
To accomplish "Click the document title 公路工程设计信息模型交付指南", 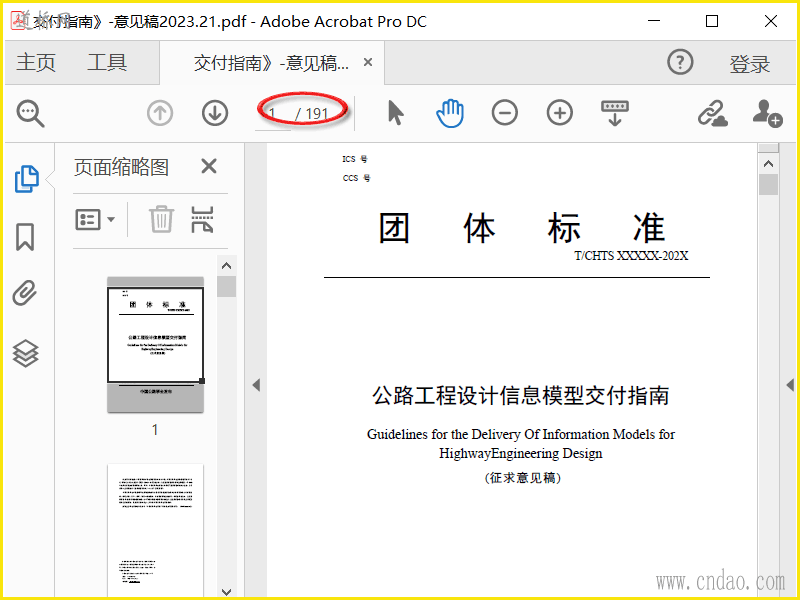I will point(520,395).
